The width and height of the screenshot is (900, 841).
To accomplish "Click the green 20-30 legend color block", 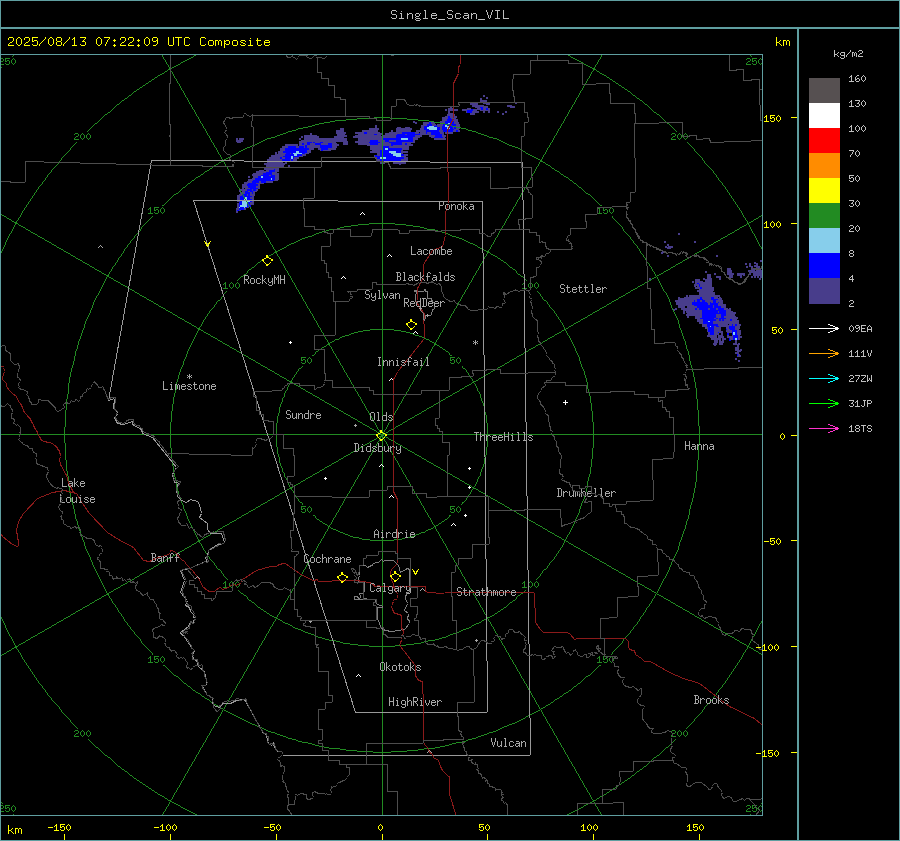I will [x=824, y=216].
